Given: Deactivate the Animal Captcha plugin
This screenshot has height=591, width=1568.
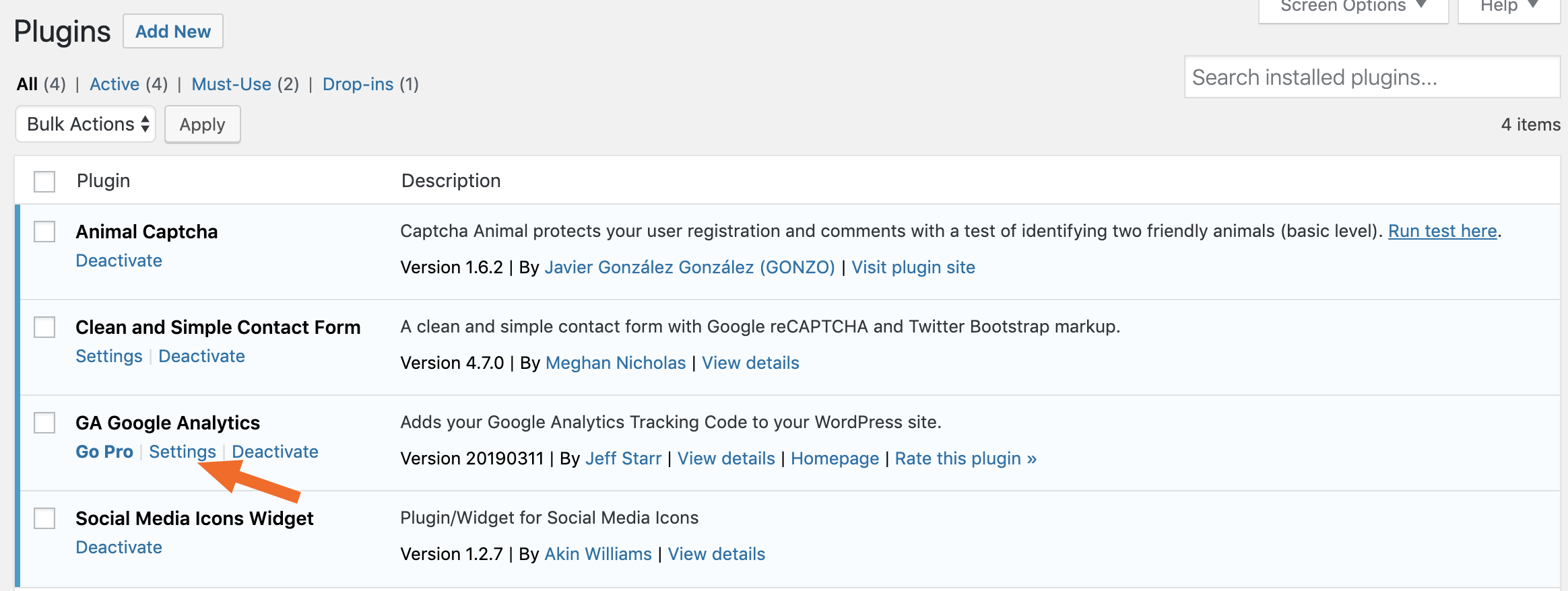Looking at the screenshot, I should [x=119, y=260].
